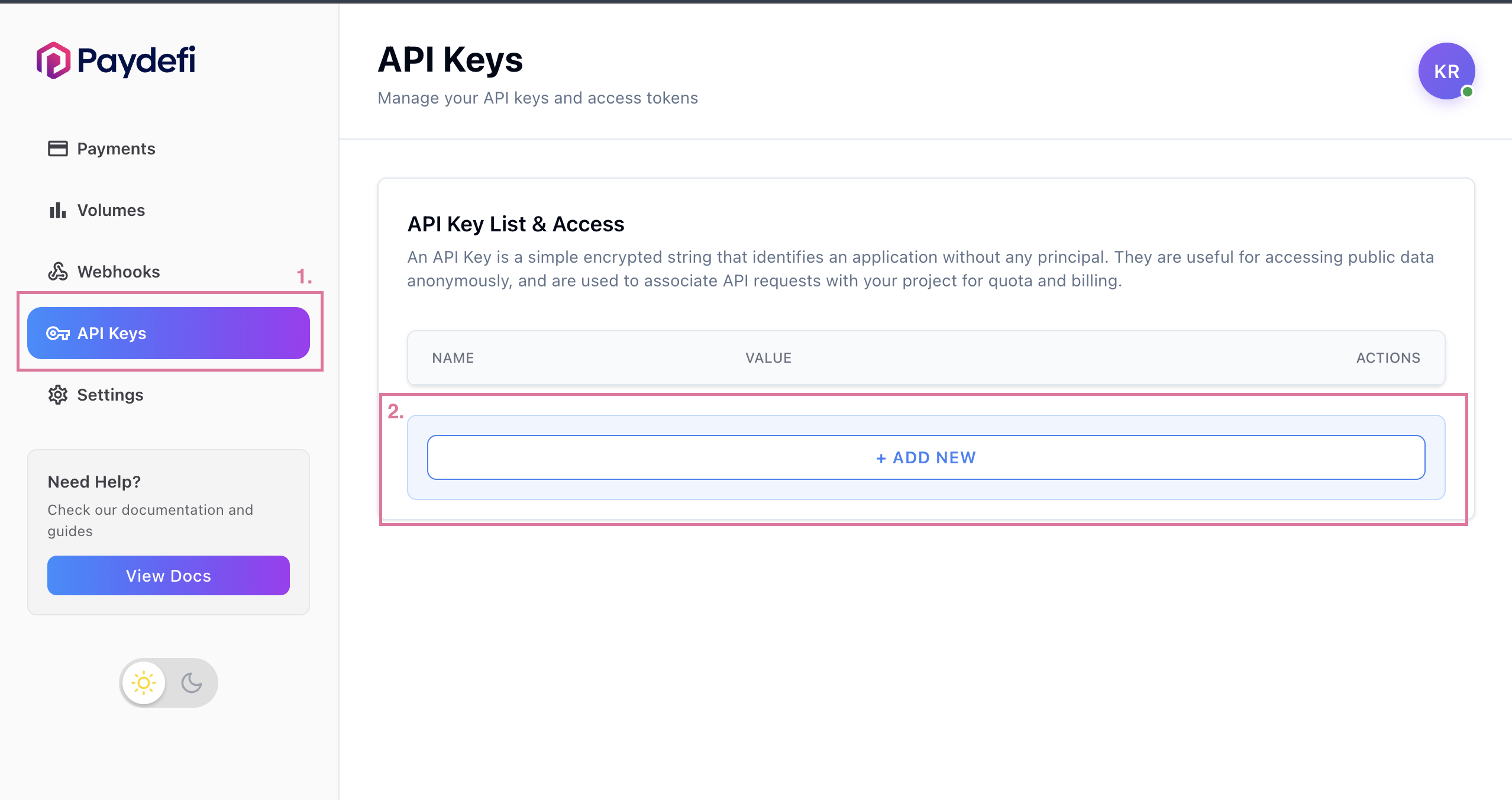Click the Webhooks icon in sidebar

click(x=57, y=272)
